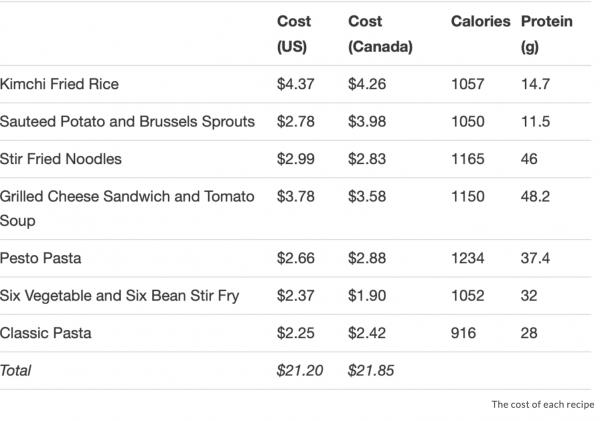The height and width of the screenshot is (421, 600).
Task: Click the Calories column header
Action: pyautogui.click(x=480, y=21)
